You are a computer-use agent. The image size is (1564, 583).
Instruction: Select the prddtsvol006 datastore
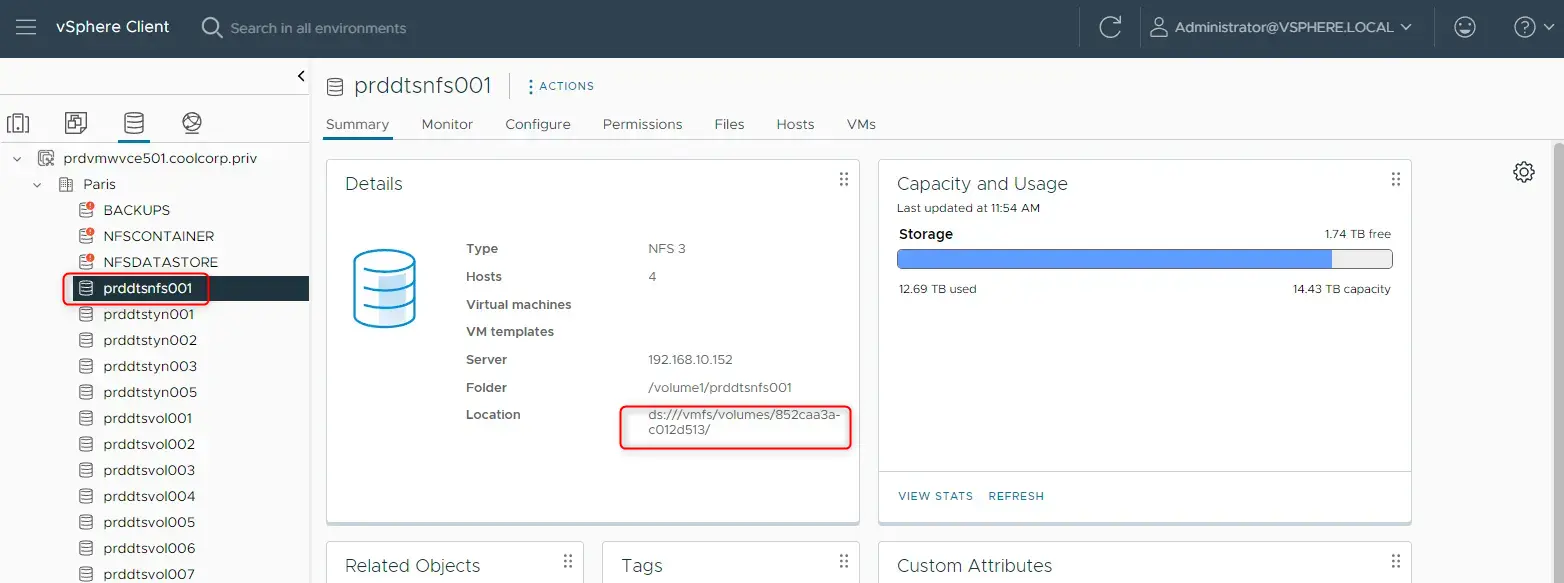[x=149, y=548]
